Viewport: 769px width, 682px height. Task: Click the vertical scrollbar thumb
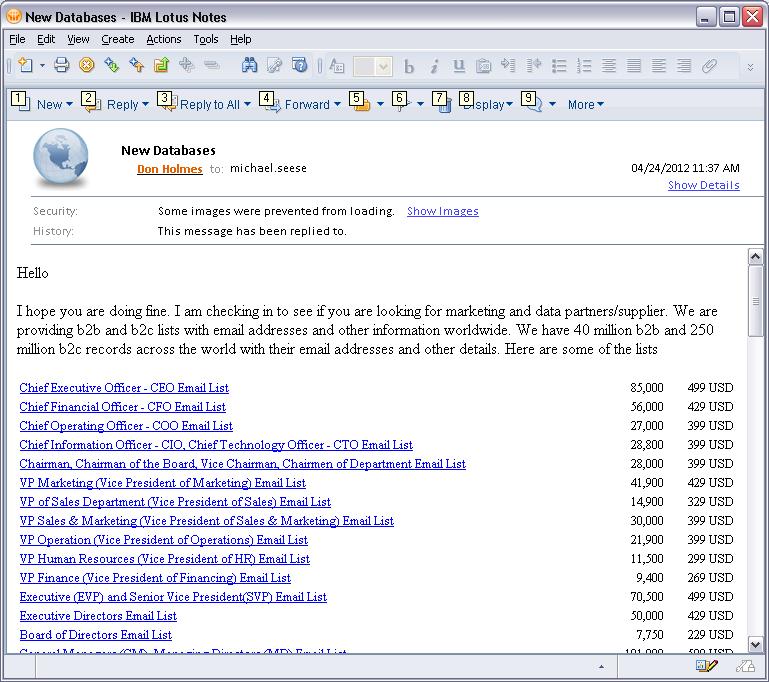click(755, 301)
